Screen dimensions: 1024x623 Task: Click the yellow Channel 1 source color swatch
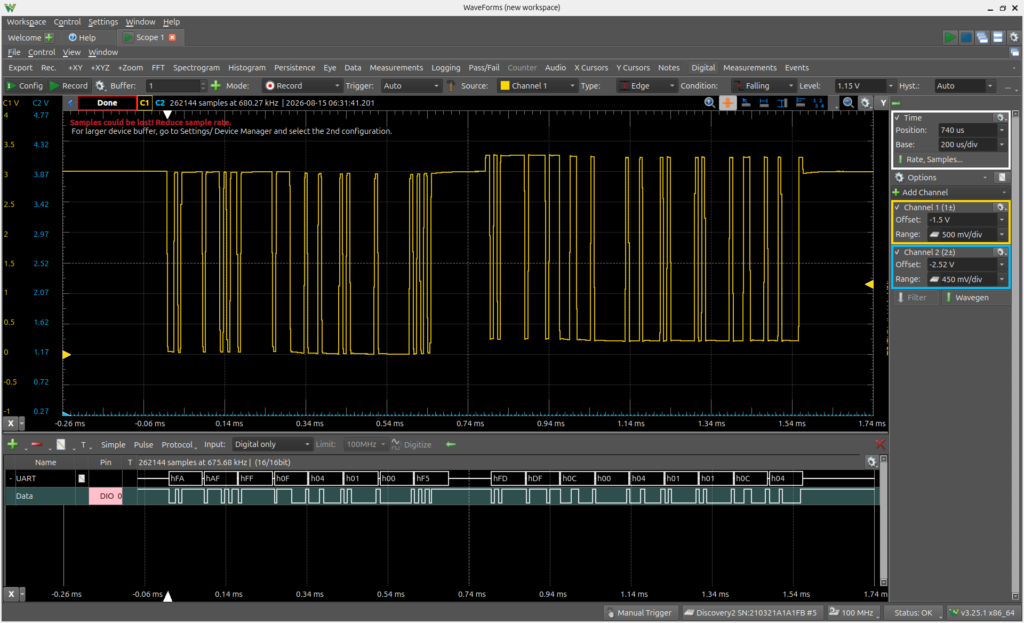pos(505,86)
